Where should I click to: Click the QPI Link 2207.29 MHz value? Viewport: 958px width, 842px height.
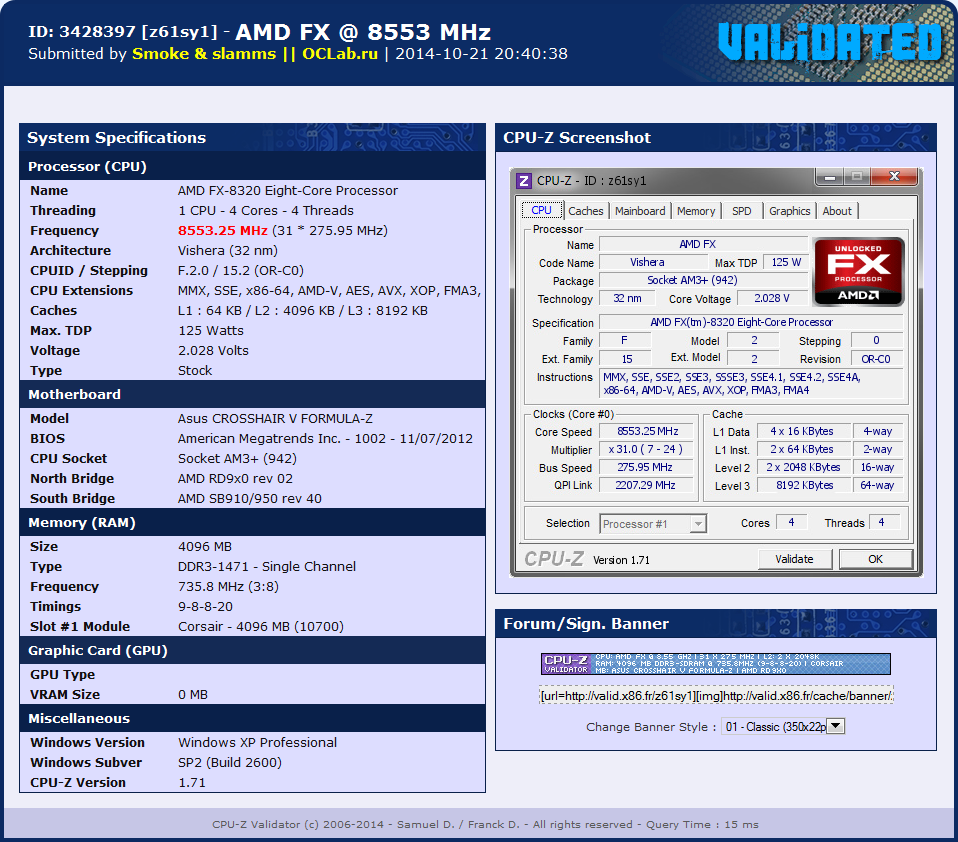[646, 485]
